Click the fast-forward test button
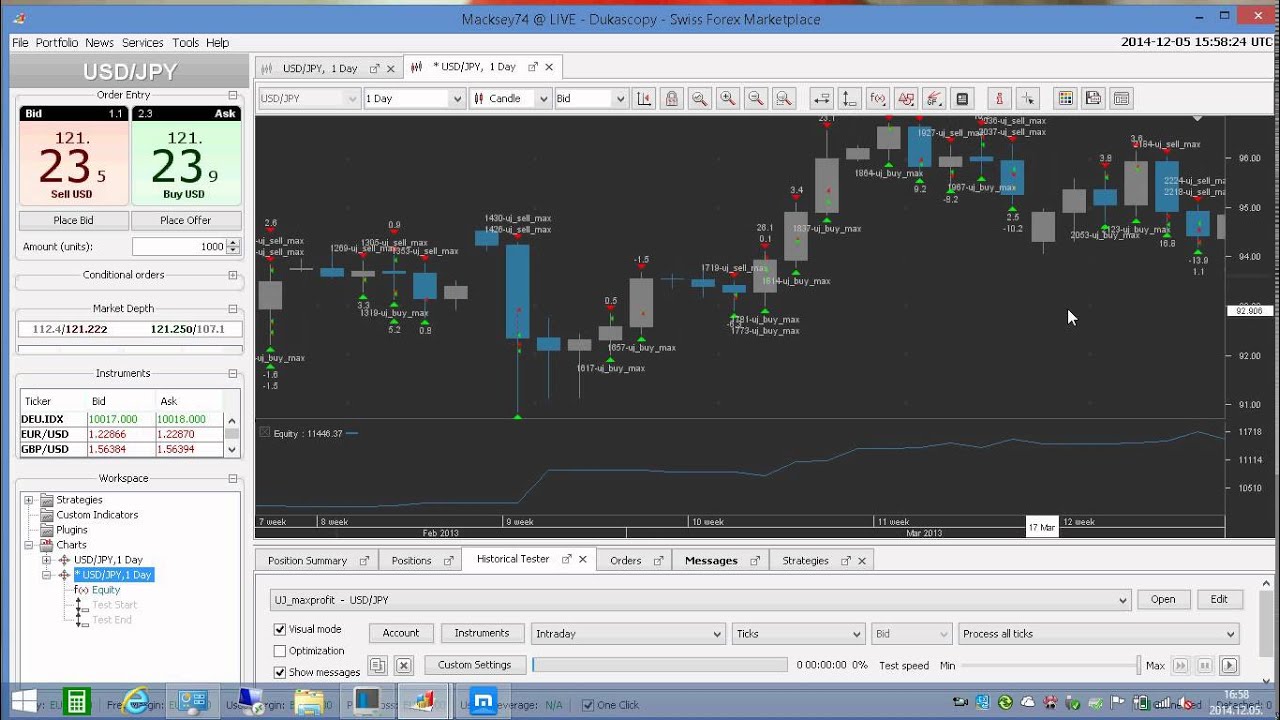 pyautogui.click(x=1180, y=665)
